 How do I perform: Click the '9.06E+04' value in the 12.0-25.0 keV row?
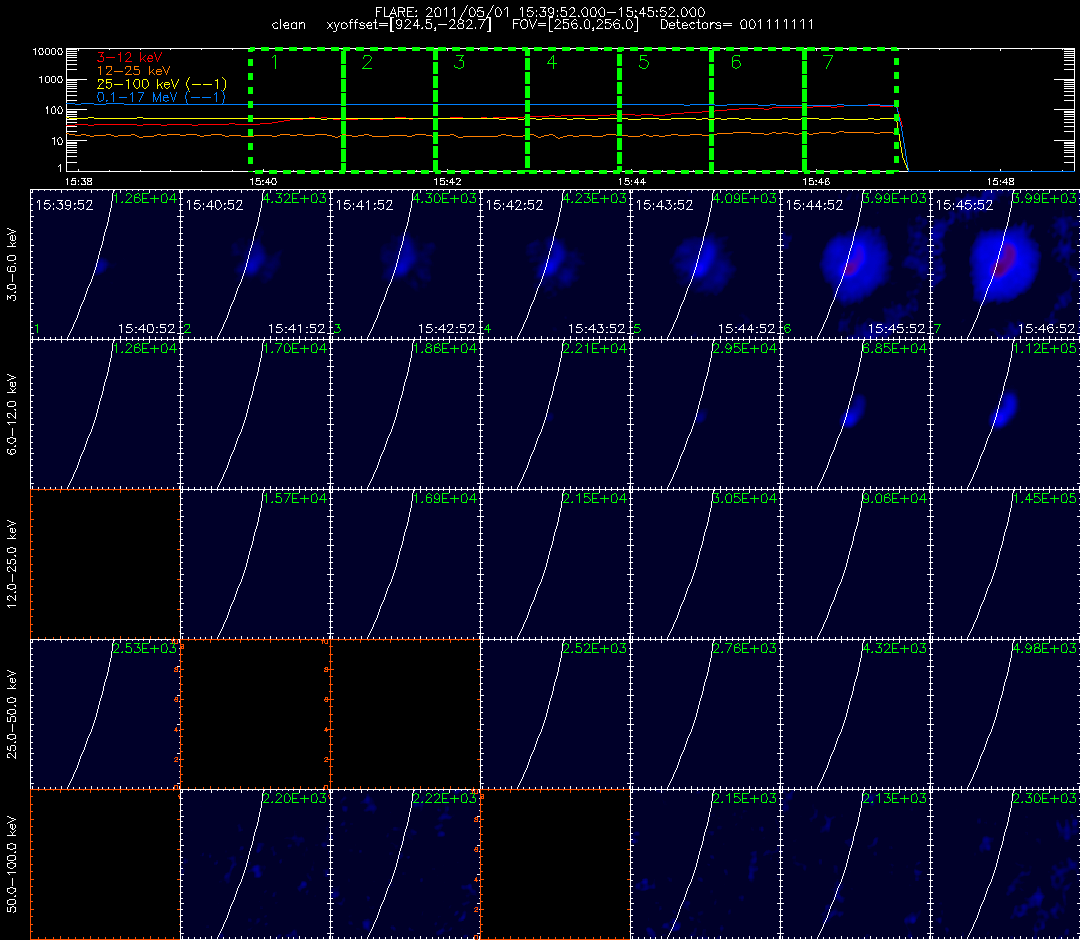coord(895,498)
